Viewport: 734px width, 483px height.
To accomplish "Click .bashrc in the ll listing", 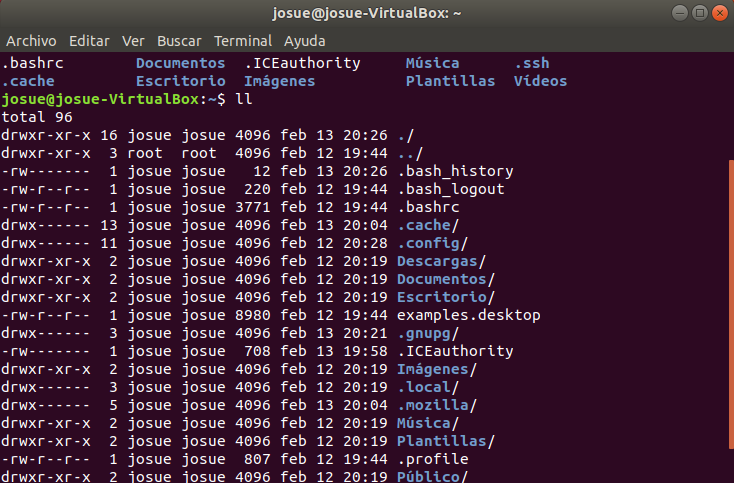I will tap(428, 207).
